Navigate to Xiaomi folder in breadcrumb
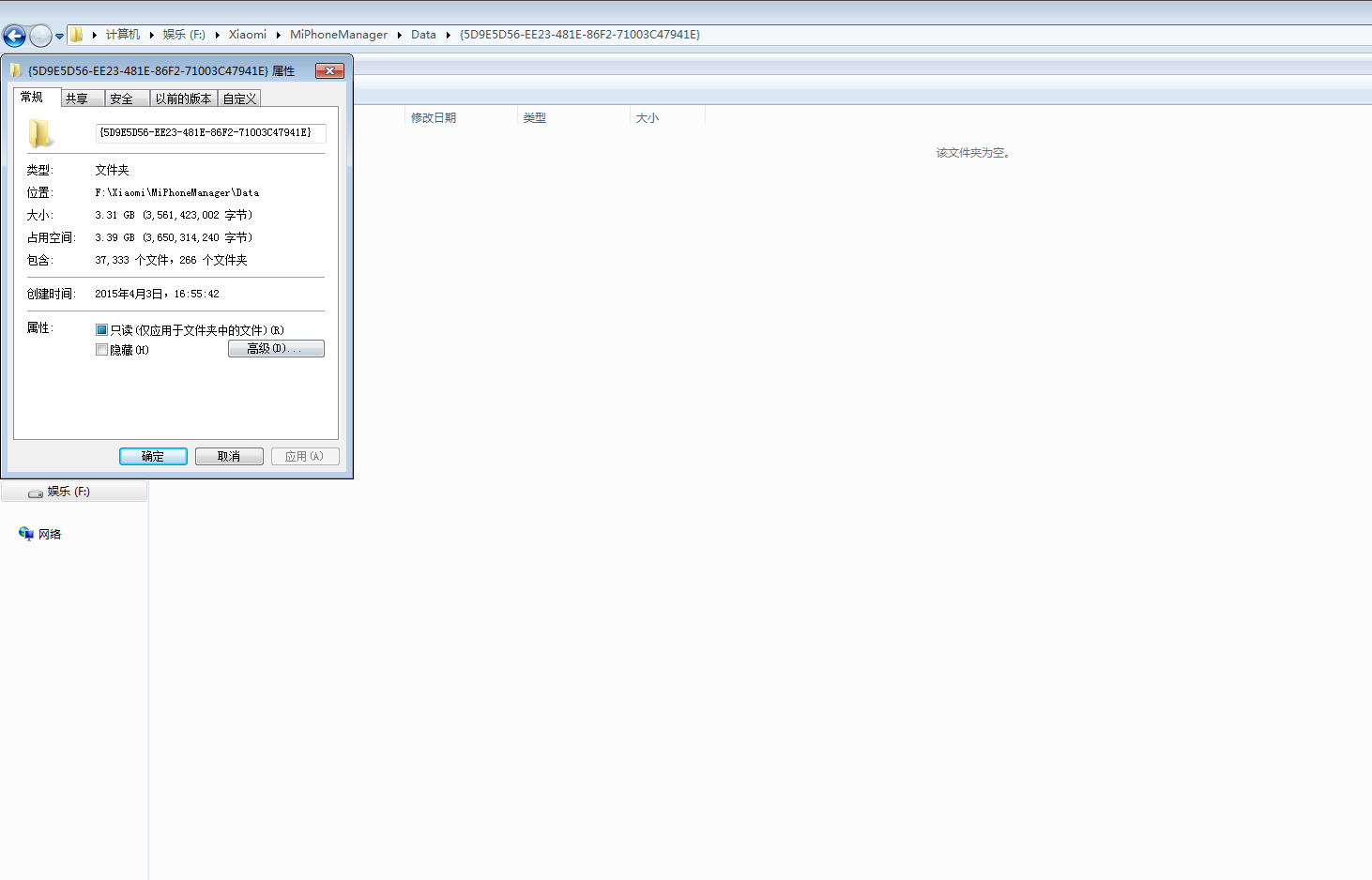This screenshot has height=880, width=1372. pos(248,35)
